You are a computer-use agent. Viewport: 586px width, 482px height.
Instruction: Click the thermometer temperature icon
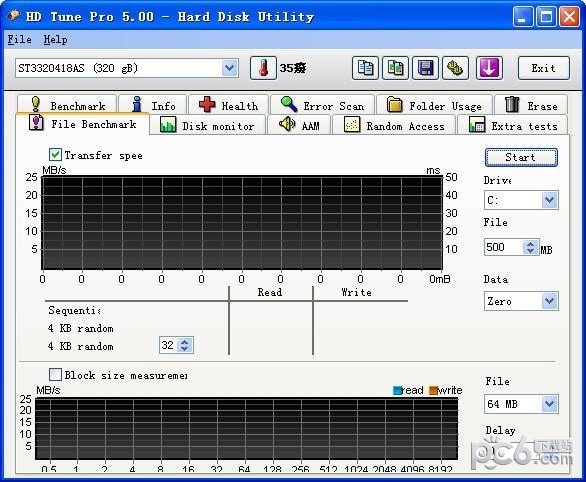263,68
